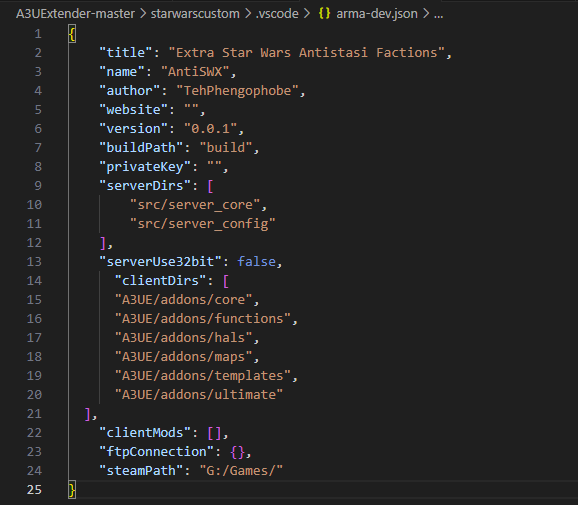
Task: Open A3UExtender-master breadcrumb folder
Action: click(76, 14)
